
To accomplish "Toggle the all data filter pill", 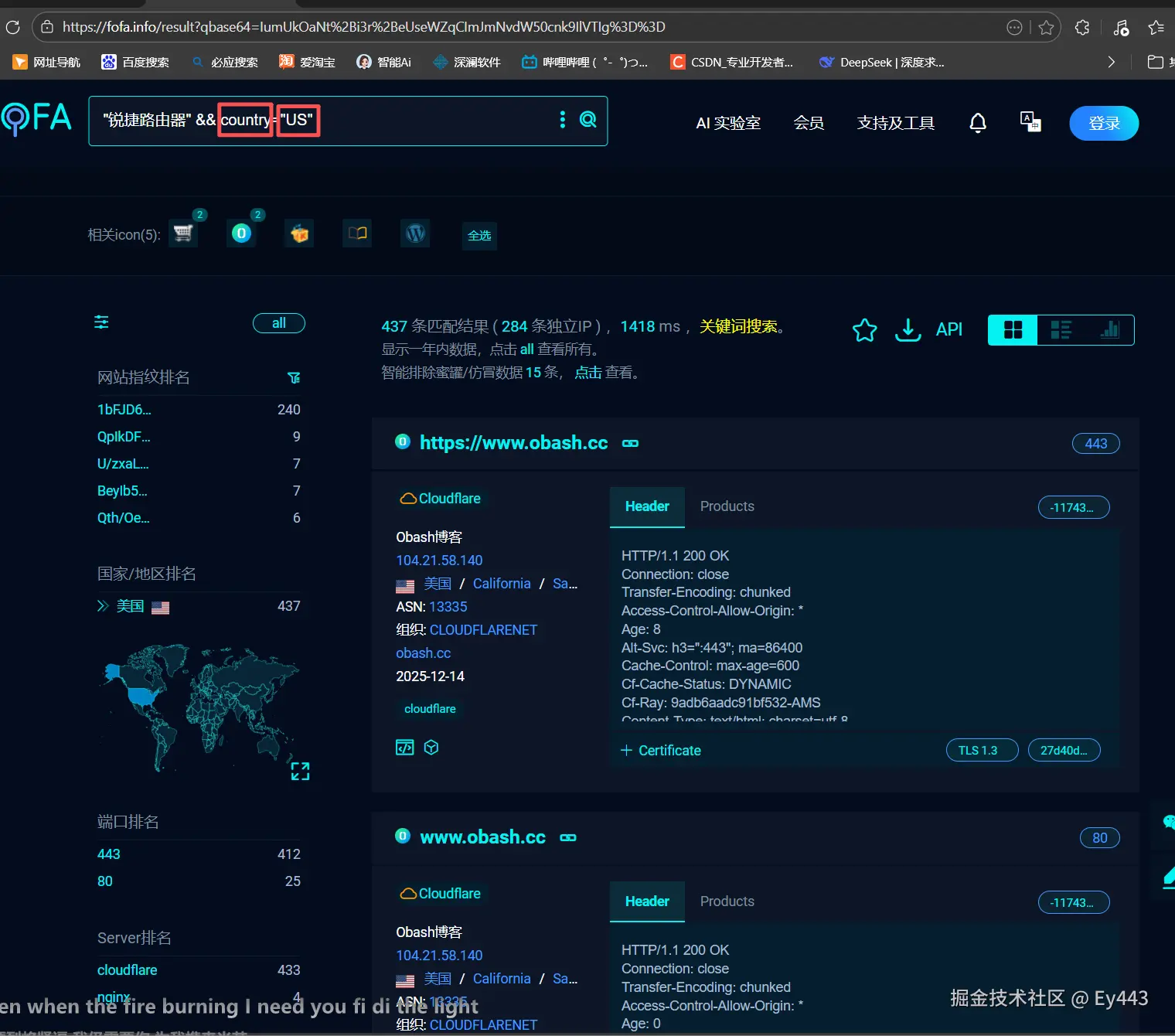I will click(279, 323).
